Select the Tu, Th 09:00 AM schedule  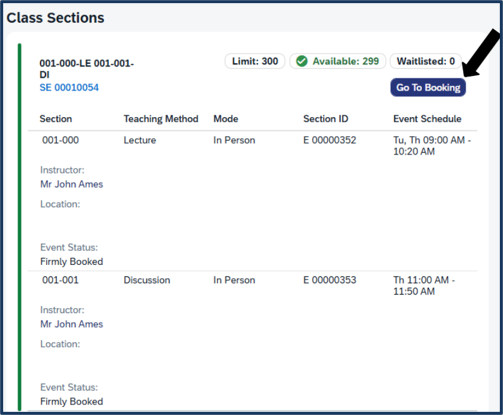pos(432,146)
